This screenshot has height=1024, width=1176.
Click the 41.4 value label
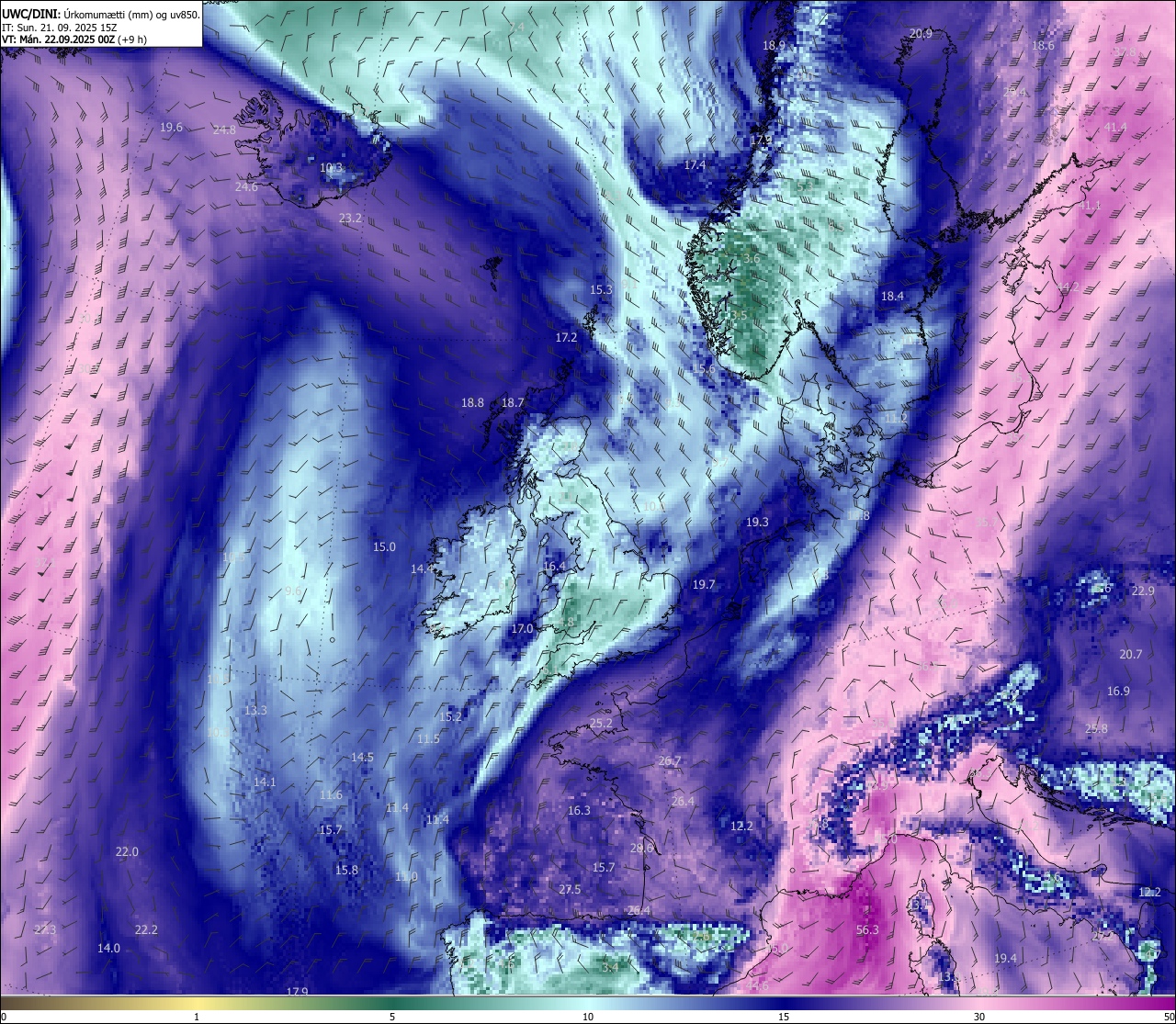(1115, 127)
